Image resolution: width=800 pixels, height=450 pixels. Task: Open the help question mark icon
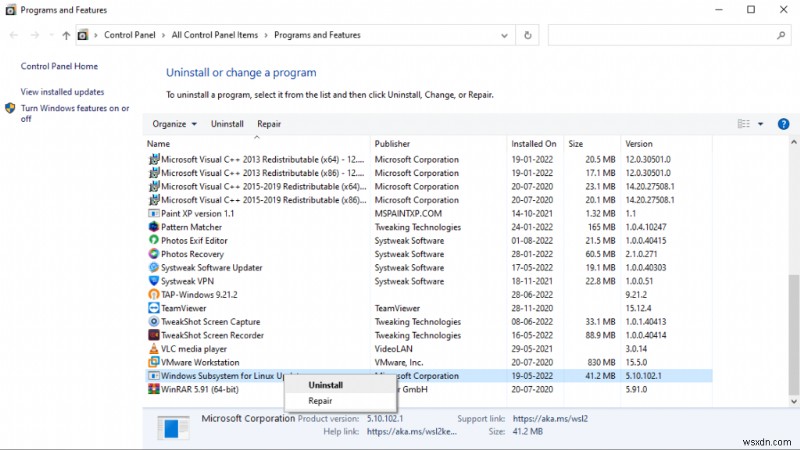pos(783,124)
